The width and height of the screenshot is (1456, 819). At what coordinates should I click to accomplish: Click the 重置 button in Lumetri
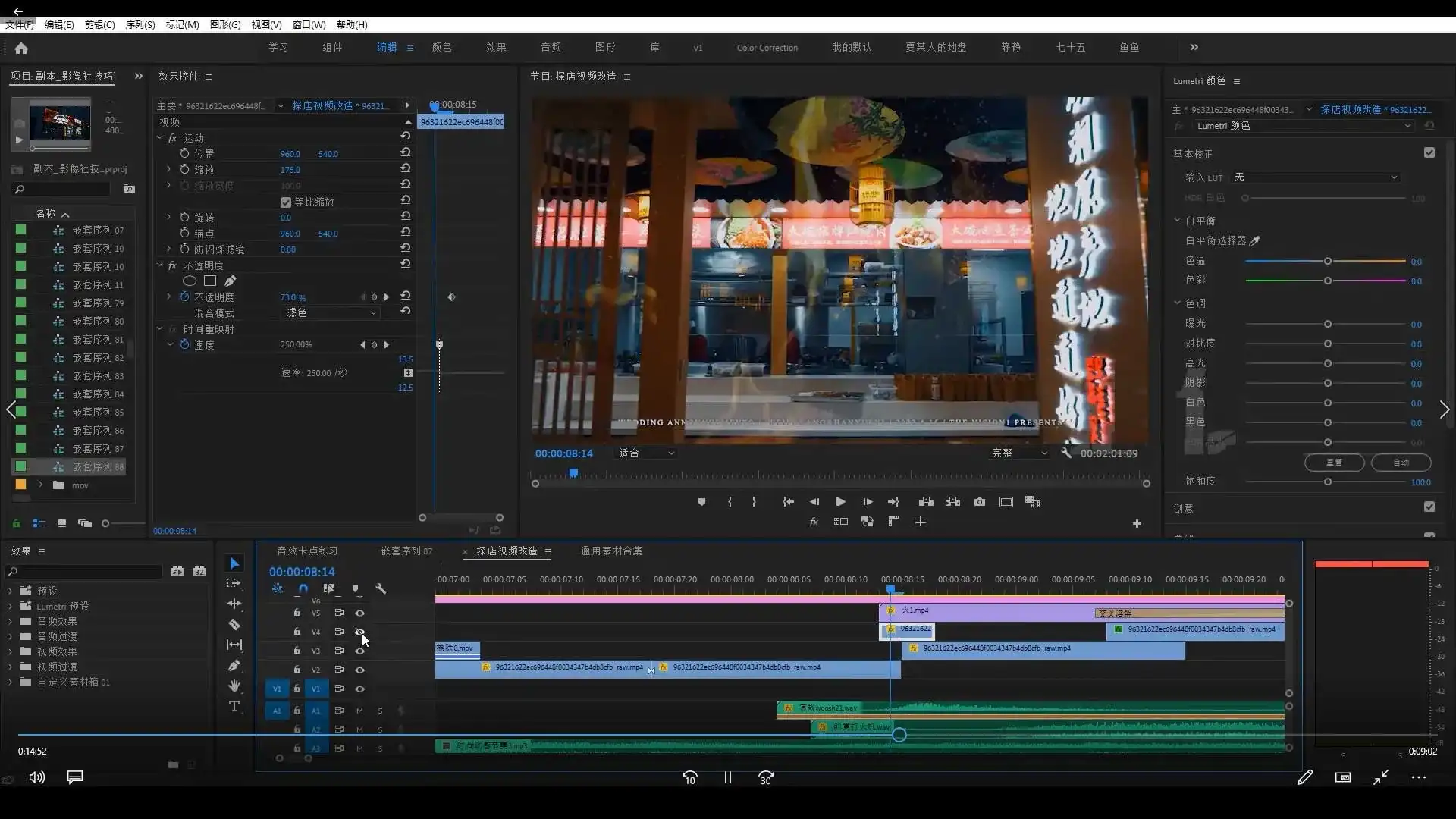tap(1334, 463)
